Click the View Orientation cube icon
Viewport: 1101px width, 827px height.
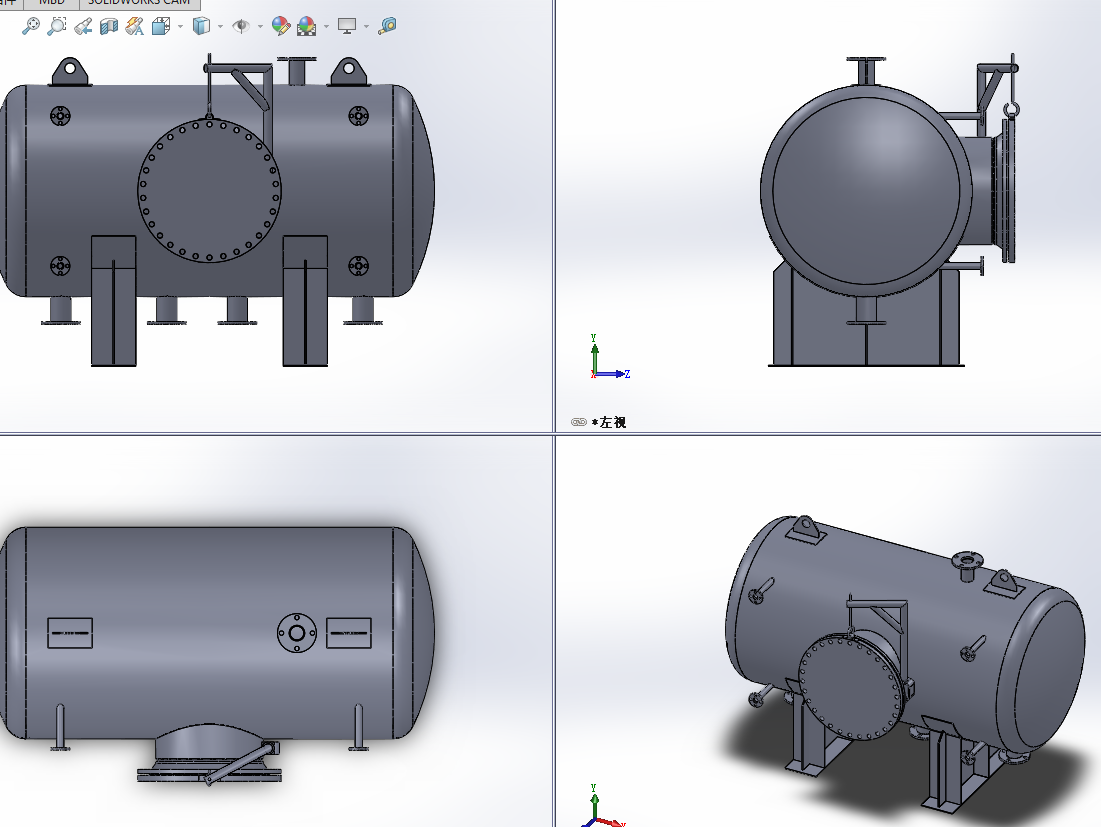tap(161, 27)
